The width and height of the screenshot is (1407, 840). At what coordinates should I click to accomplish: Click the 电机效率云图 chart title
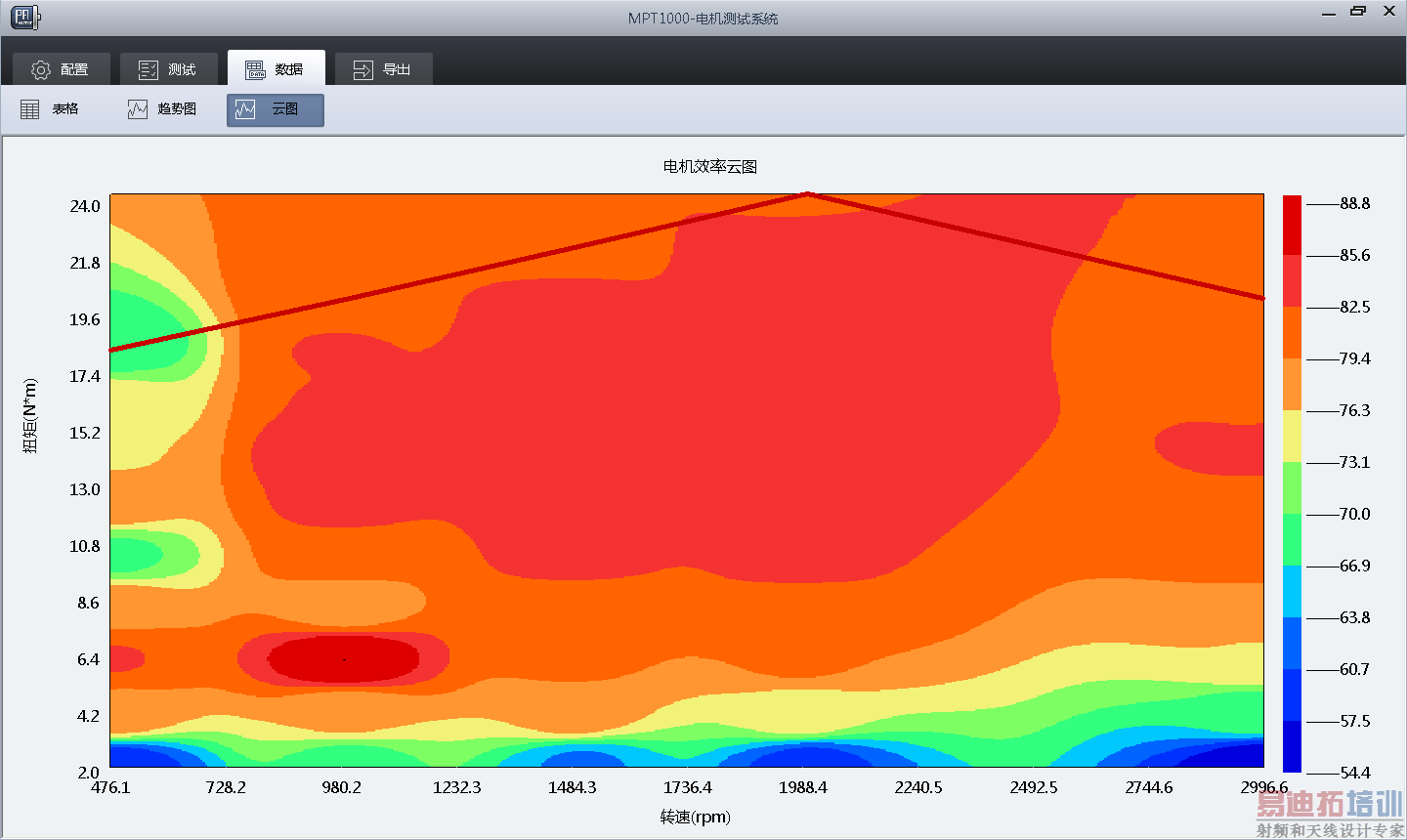[710, 167]
